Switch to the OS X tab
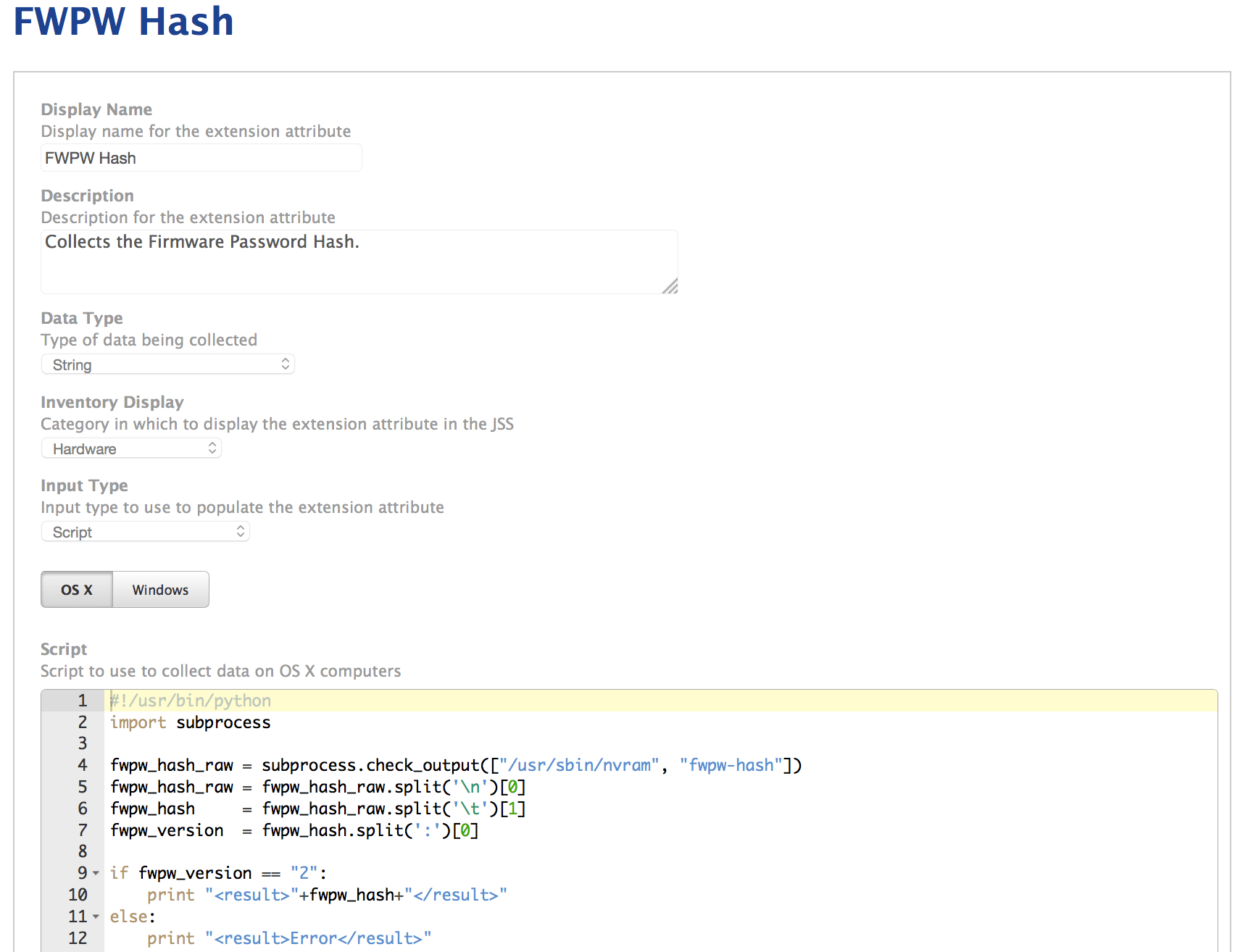 click(x=77, y=590)
